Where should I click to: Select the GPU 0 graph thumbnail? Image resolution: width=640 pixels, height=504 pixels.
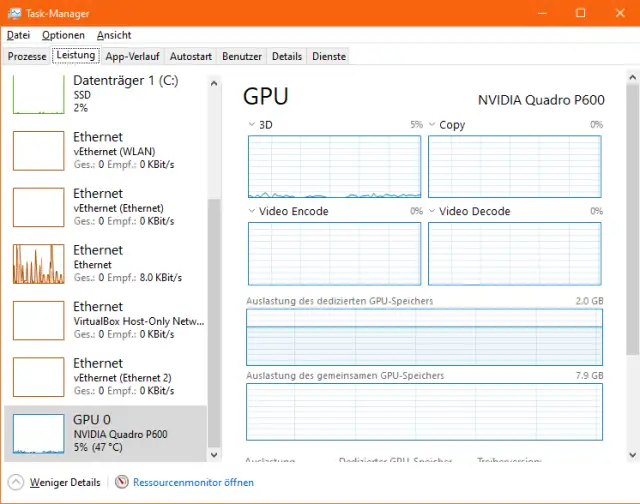point(38,433)
